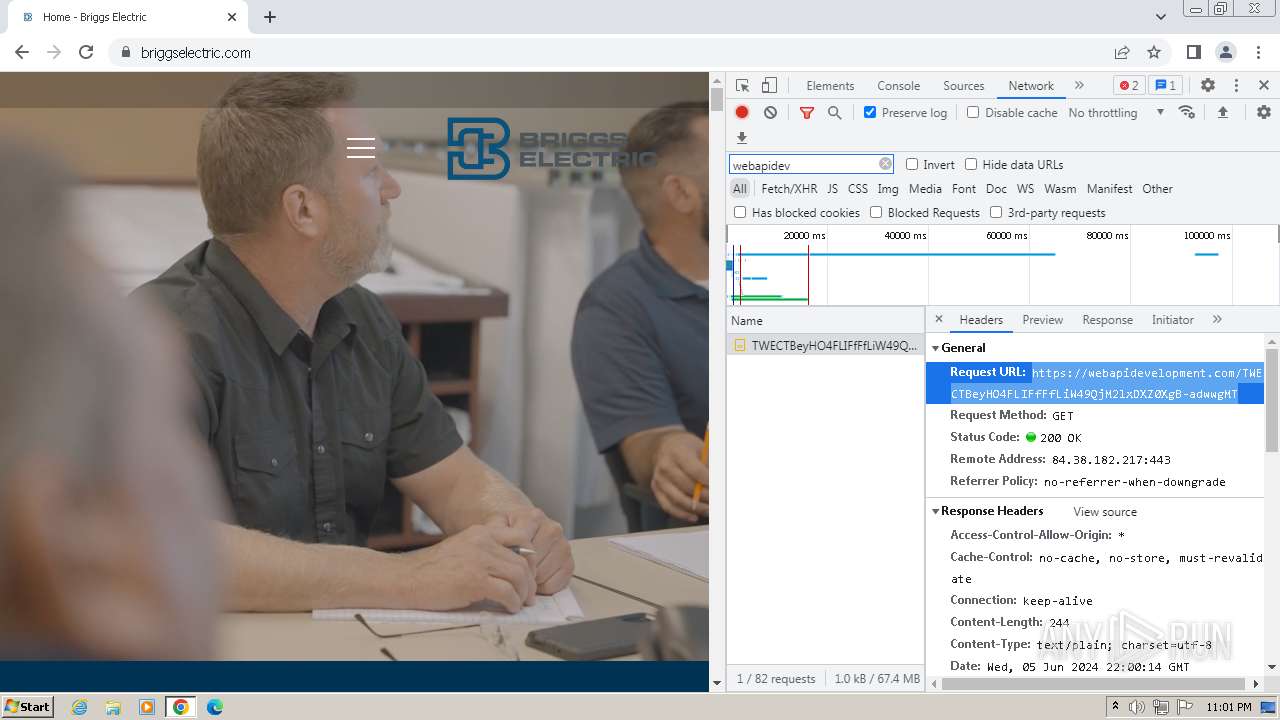Open DevTools customize three-dot menu
The image size is (1280, 720).
tap(1236, 86)
